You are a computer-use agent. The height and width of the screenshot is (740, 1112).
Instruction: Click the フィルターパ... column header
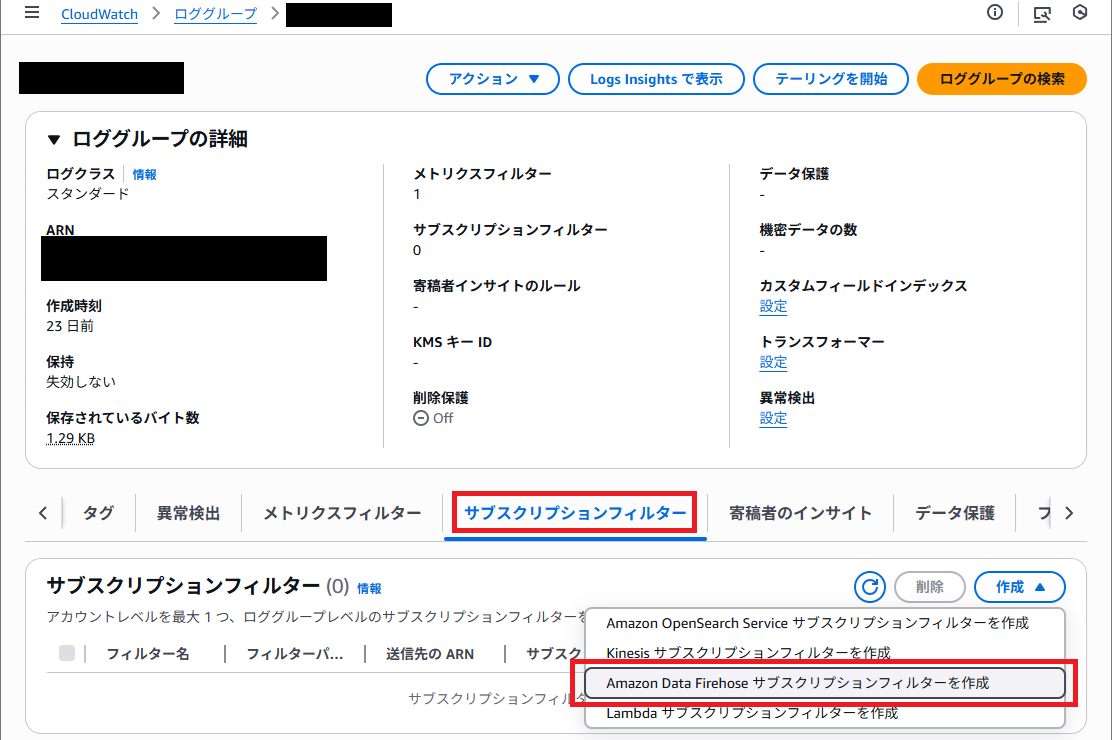(294, 653)
